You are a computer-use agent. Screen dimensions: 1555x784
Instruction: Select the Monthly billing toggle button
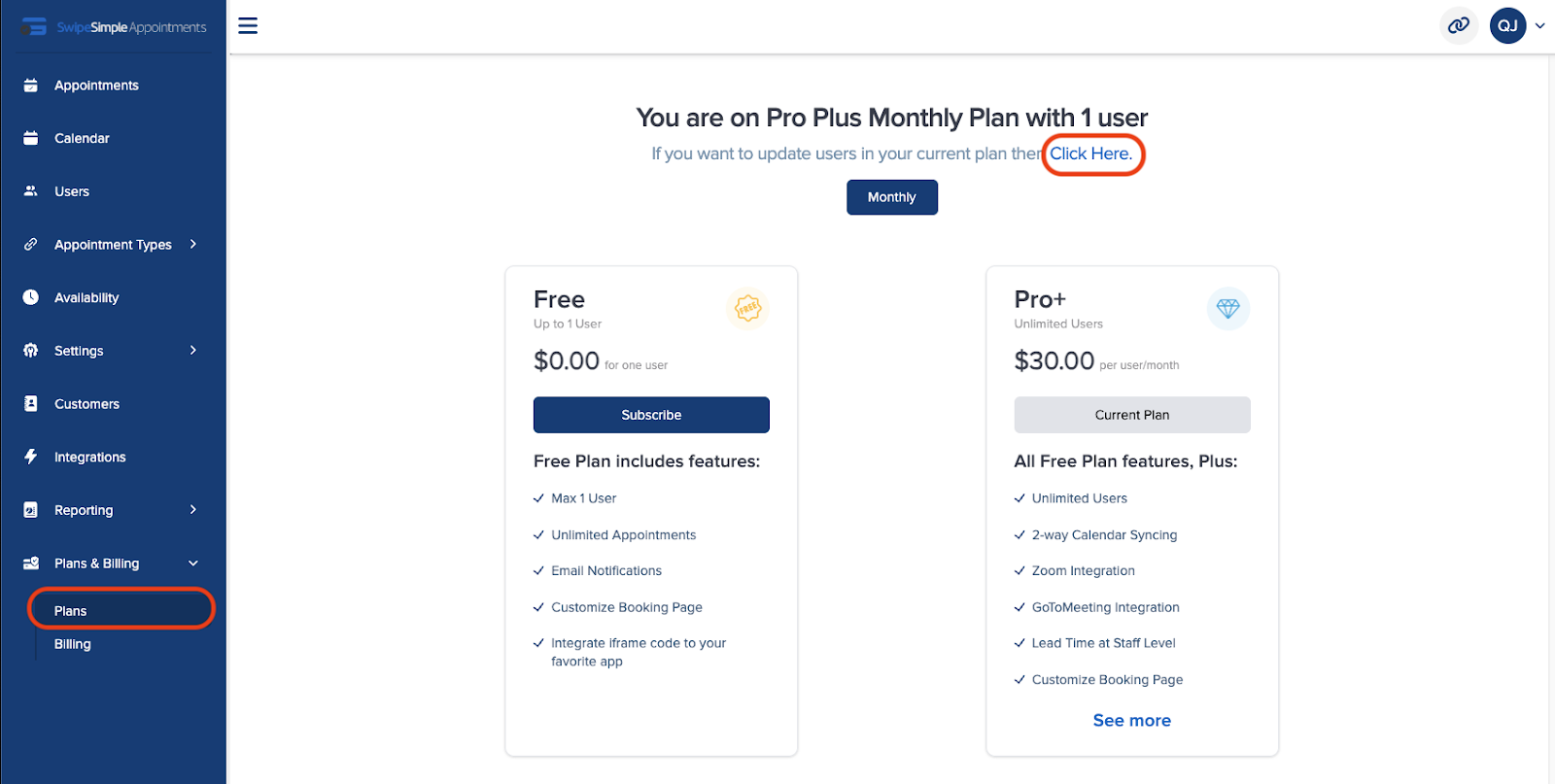892,197
